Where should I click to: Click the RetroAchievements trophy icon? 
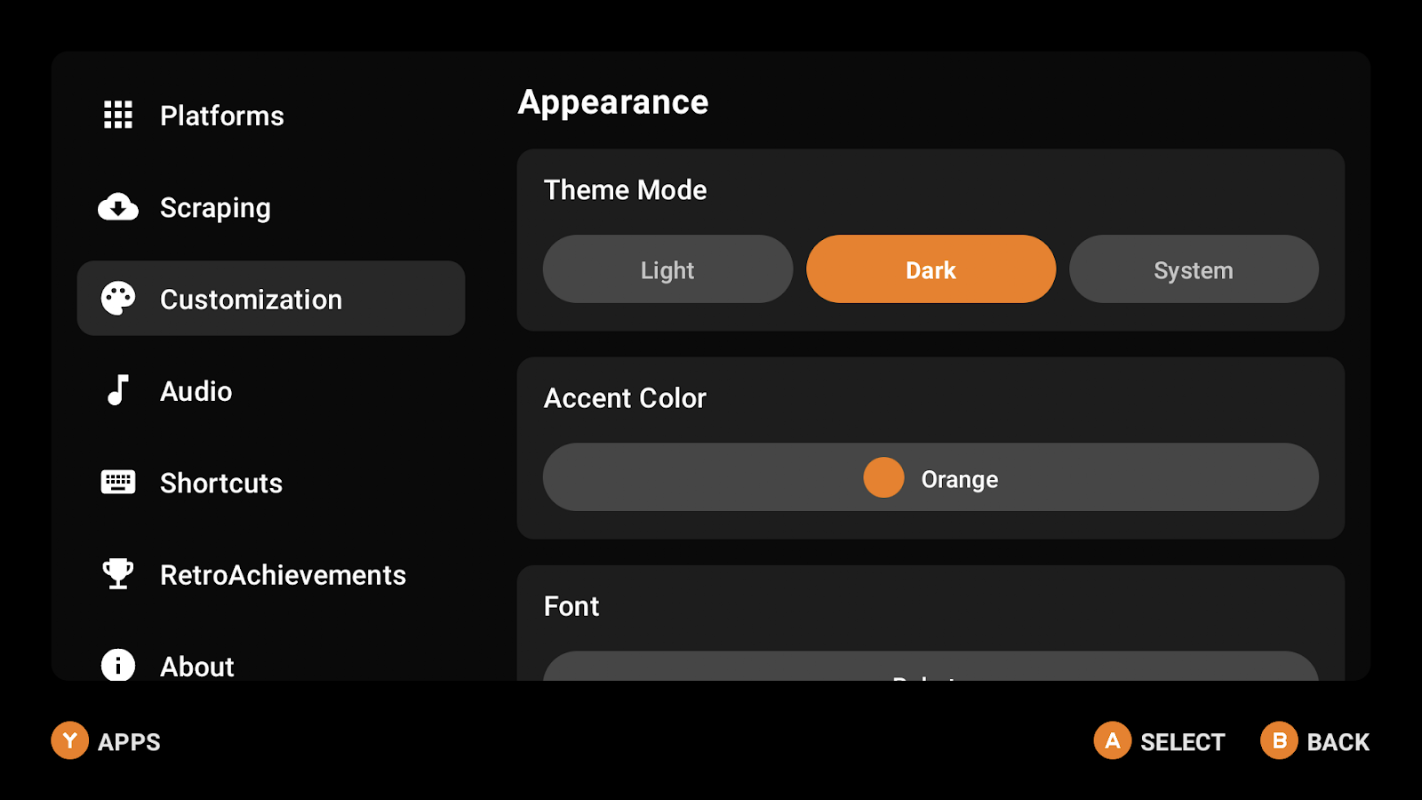(x=118, y=574)
